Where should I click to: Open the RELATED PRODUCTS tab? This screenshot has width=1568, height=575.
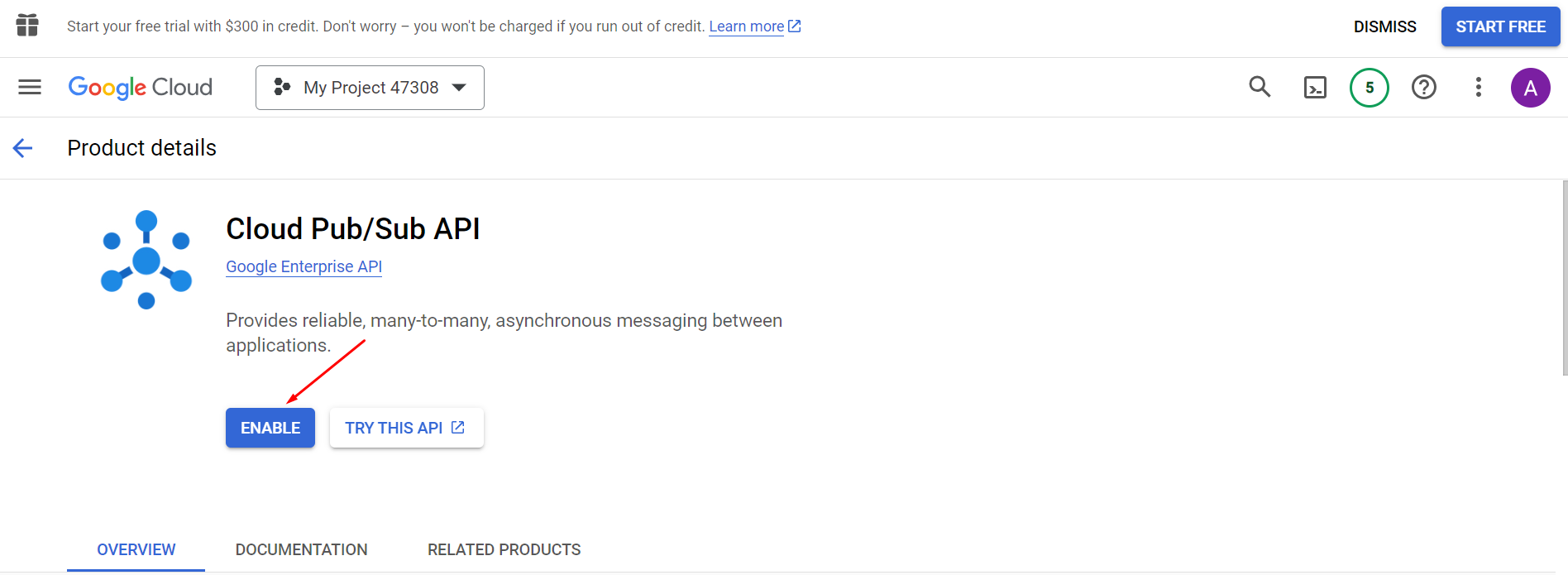pos(504,549)
